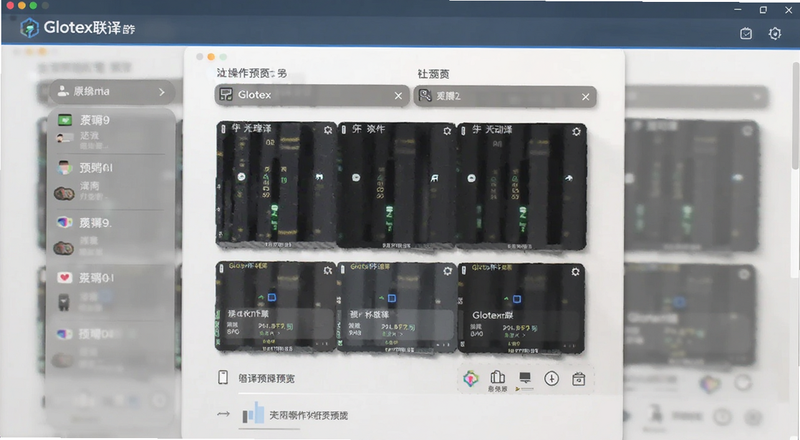Click the white round icon on middle top-row card

356,178
